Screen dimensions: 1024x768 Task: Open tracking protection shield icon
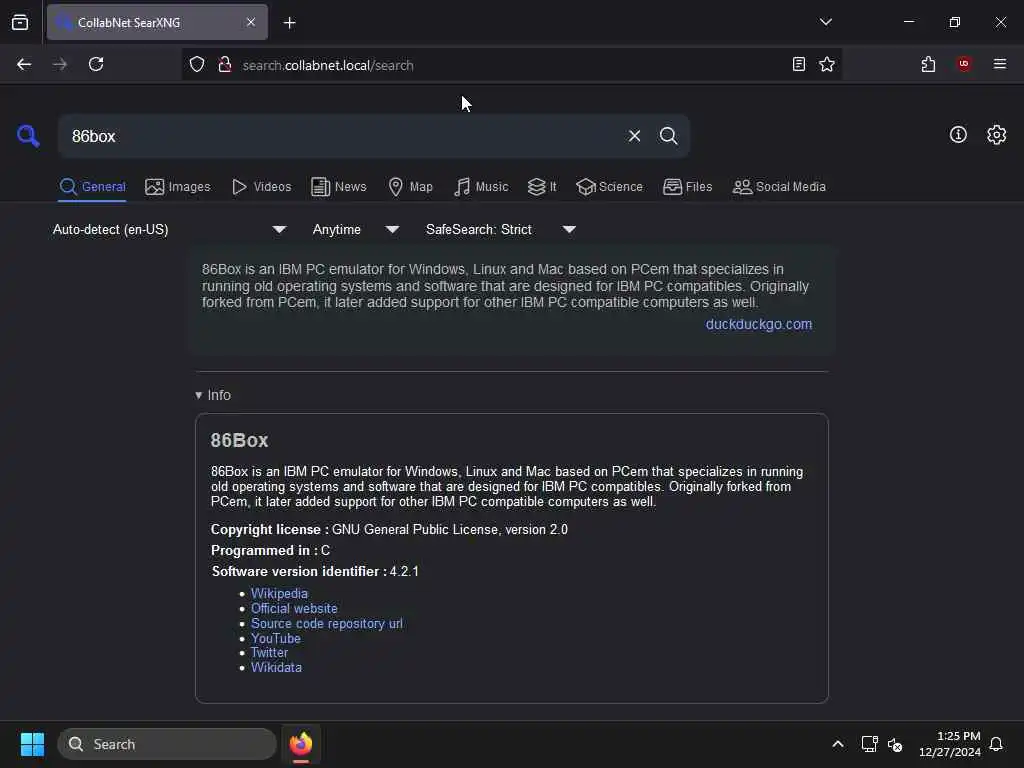click(197, 64)
